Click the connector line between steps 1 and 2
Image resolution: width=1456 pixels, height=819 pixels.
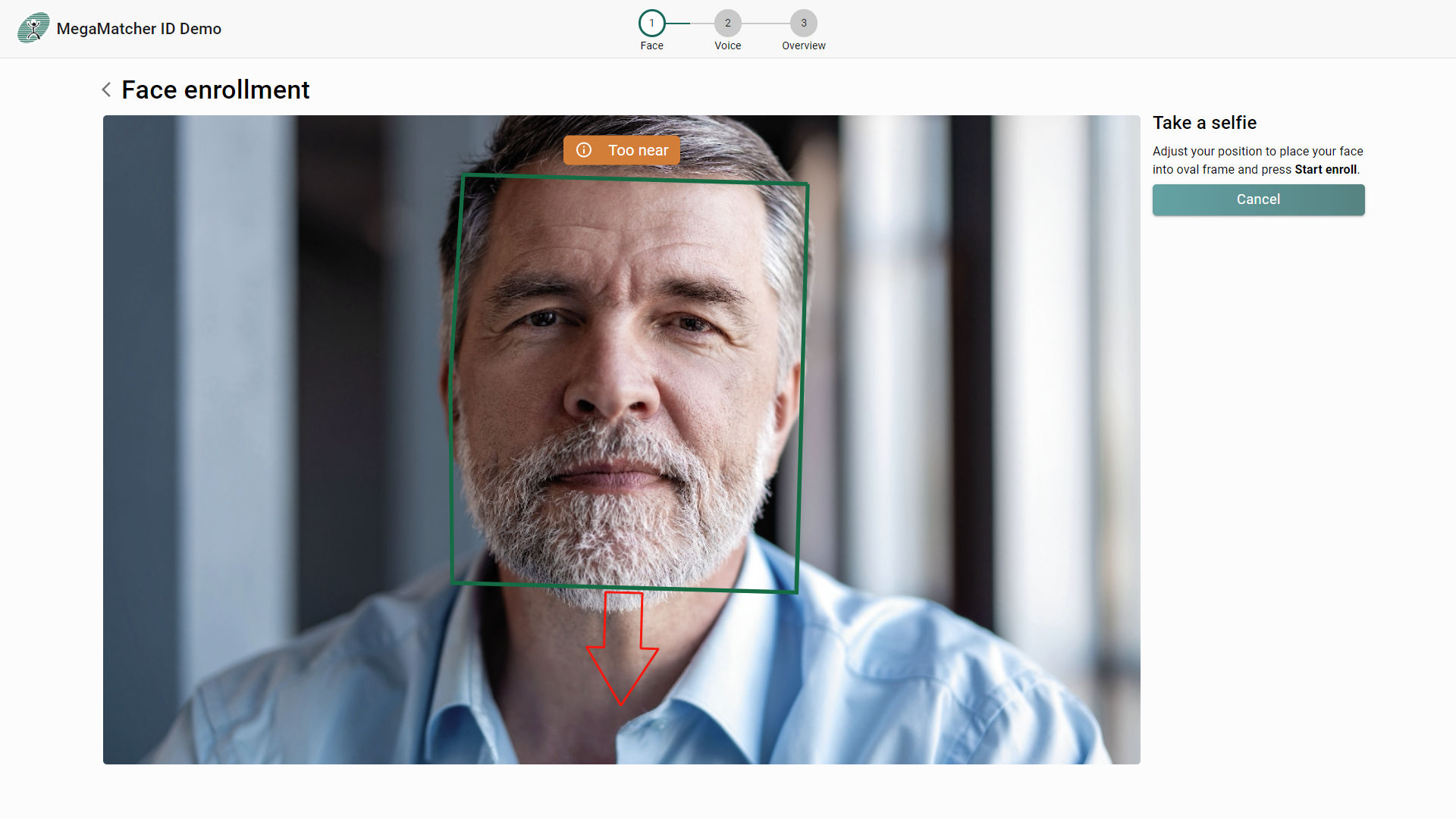tap(689, 24)
